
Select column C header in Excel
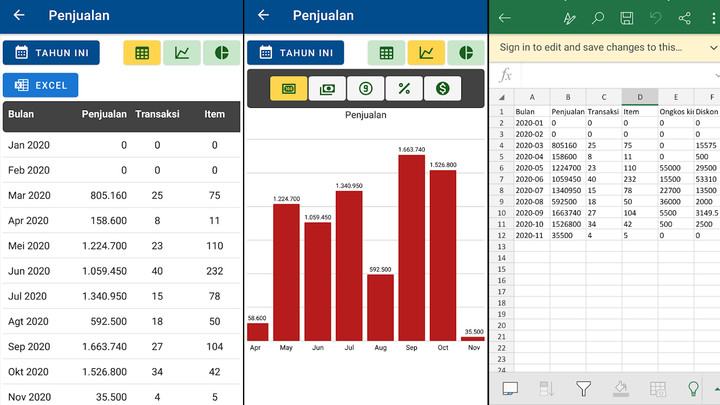coord(604,97)
